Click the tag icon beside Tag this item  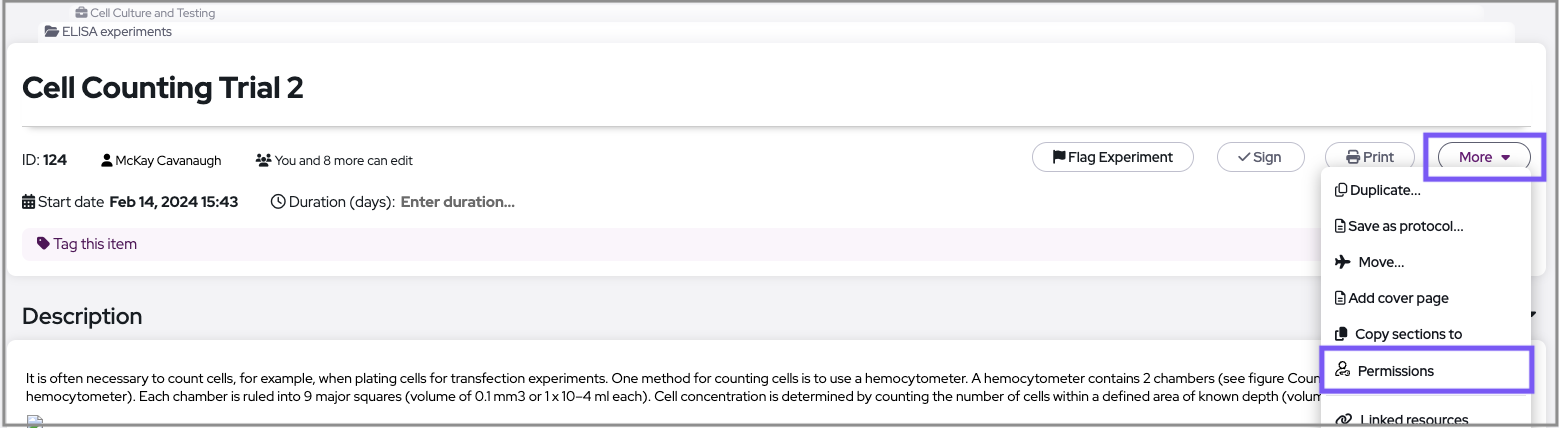[x=43, y=243]
